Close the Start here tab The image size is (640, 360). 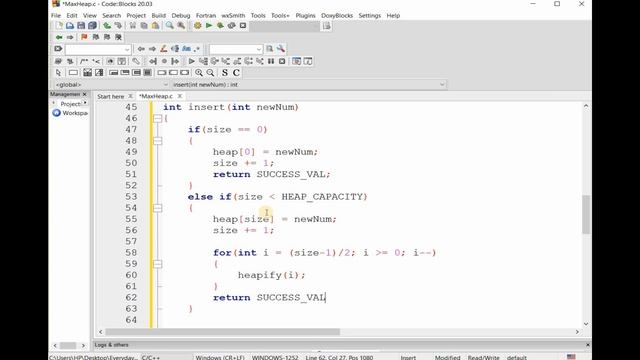coord(130,96)
